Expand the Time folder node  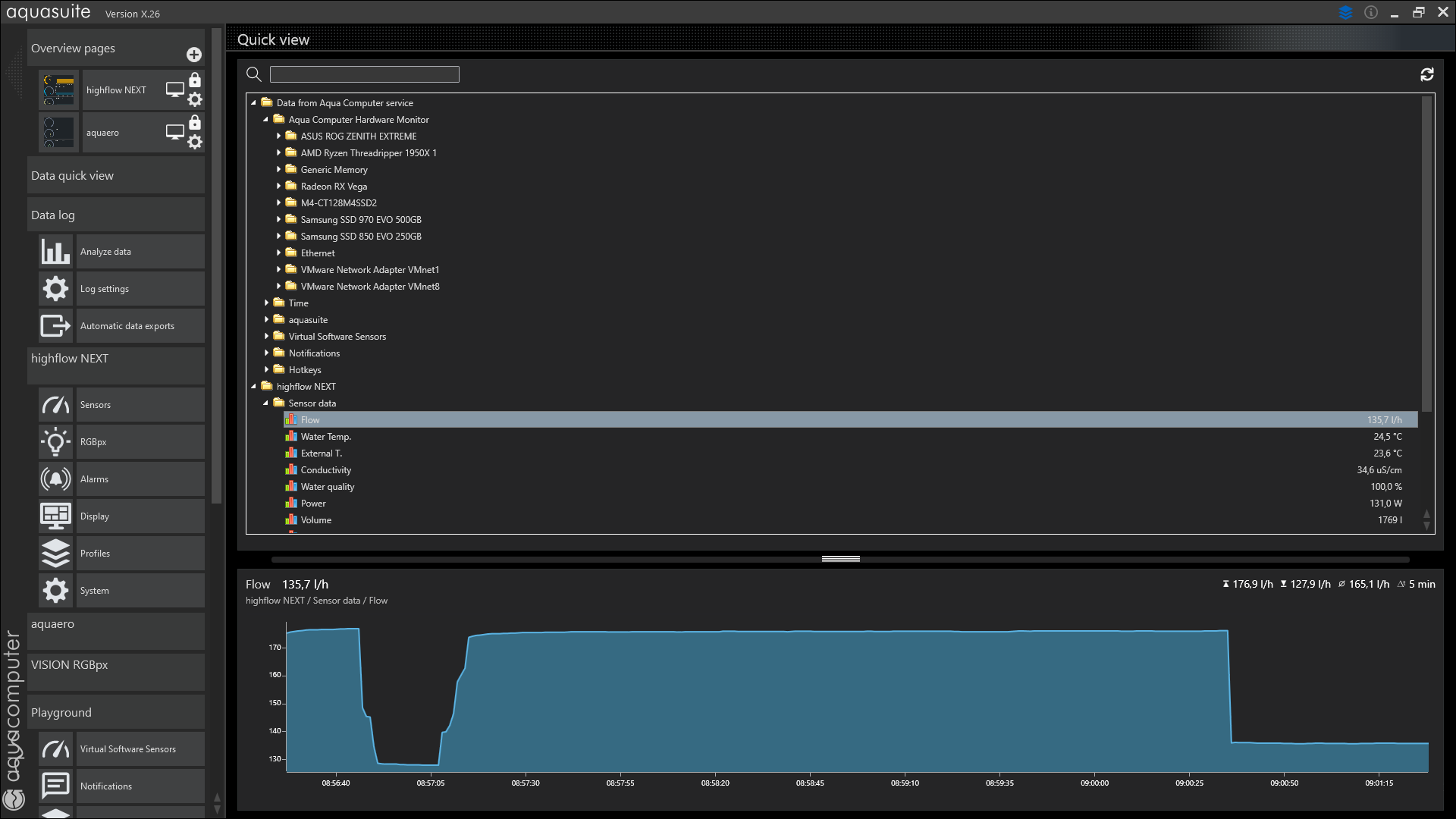click(x=266, y=303)
